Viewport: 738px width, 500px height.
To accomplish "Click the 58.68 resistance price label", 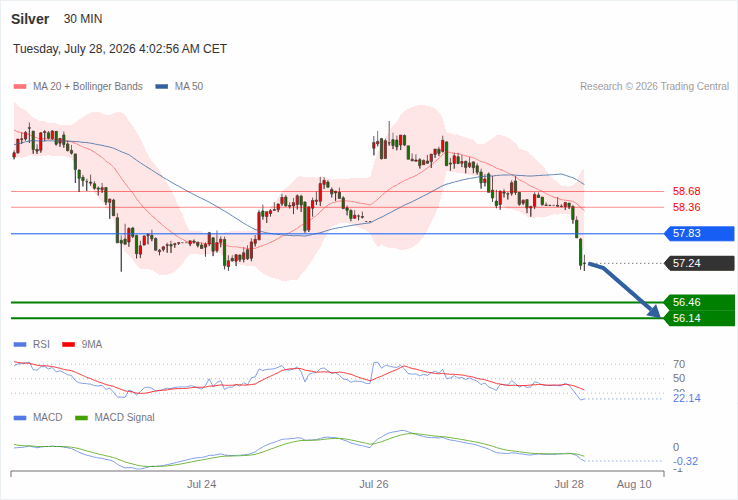I will point(686,192).
